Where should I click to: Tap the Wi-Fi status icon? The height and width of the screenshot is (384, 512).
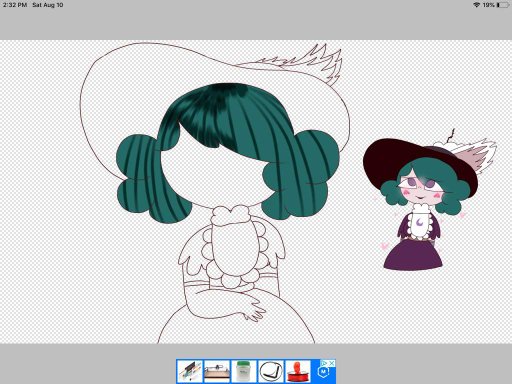click(x=476, y=5)
